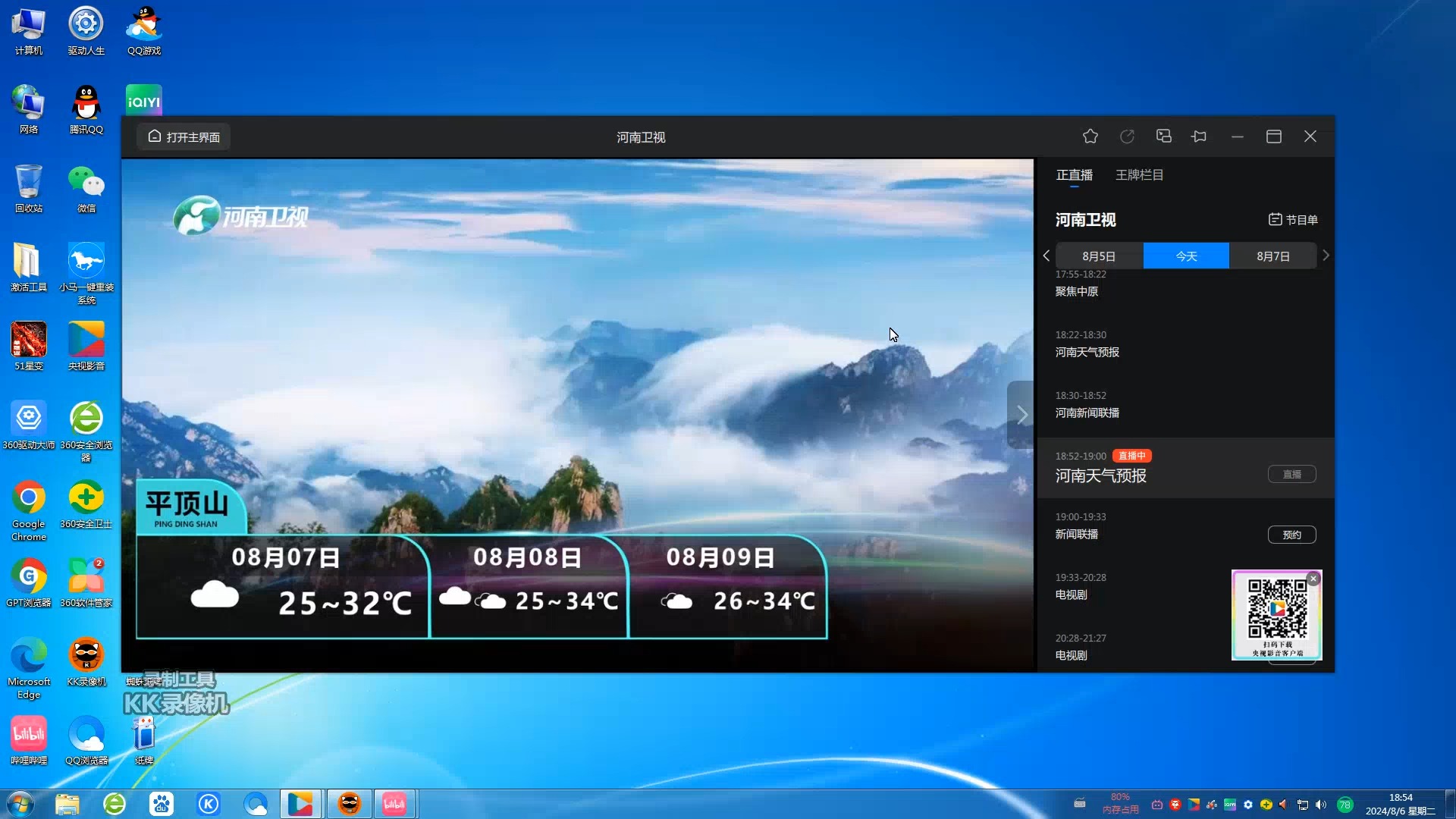Reserve 新闻联播 with the 预约 button
This screenshot has height=819, width=1456.
[x=1291, y=535]
